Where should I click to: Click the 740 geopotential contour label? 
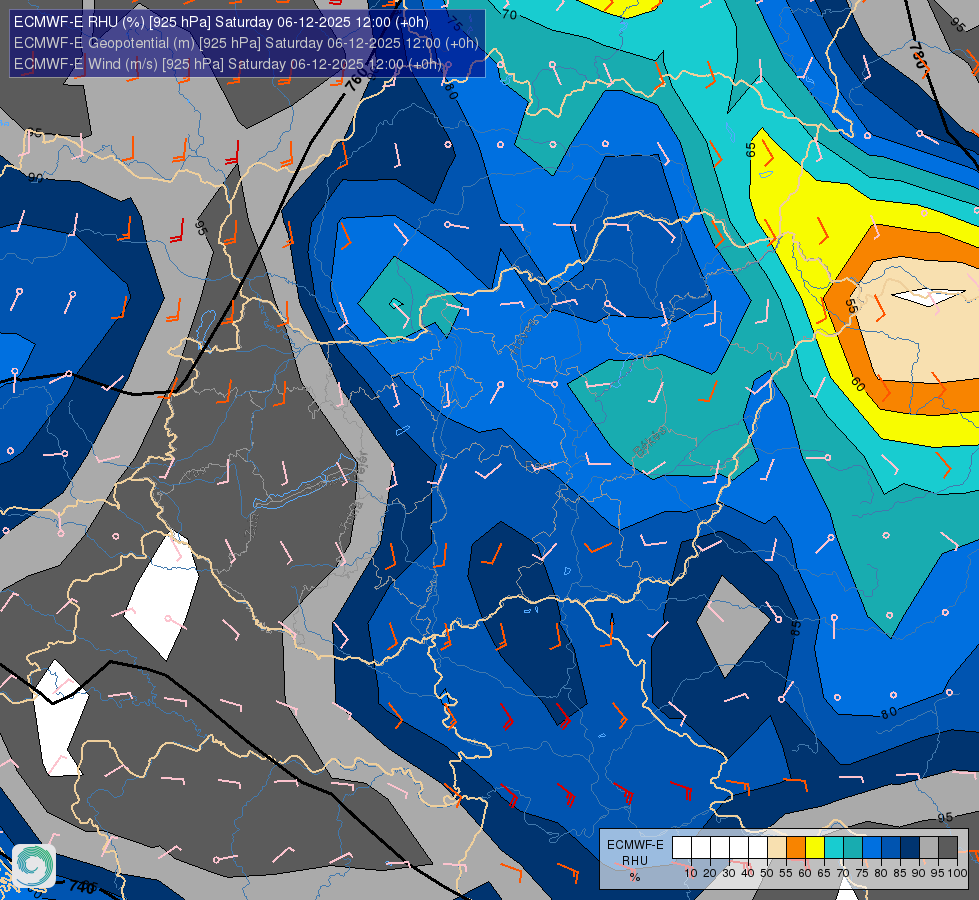pyautogui.click(x=82, y=886)
